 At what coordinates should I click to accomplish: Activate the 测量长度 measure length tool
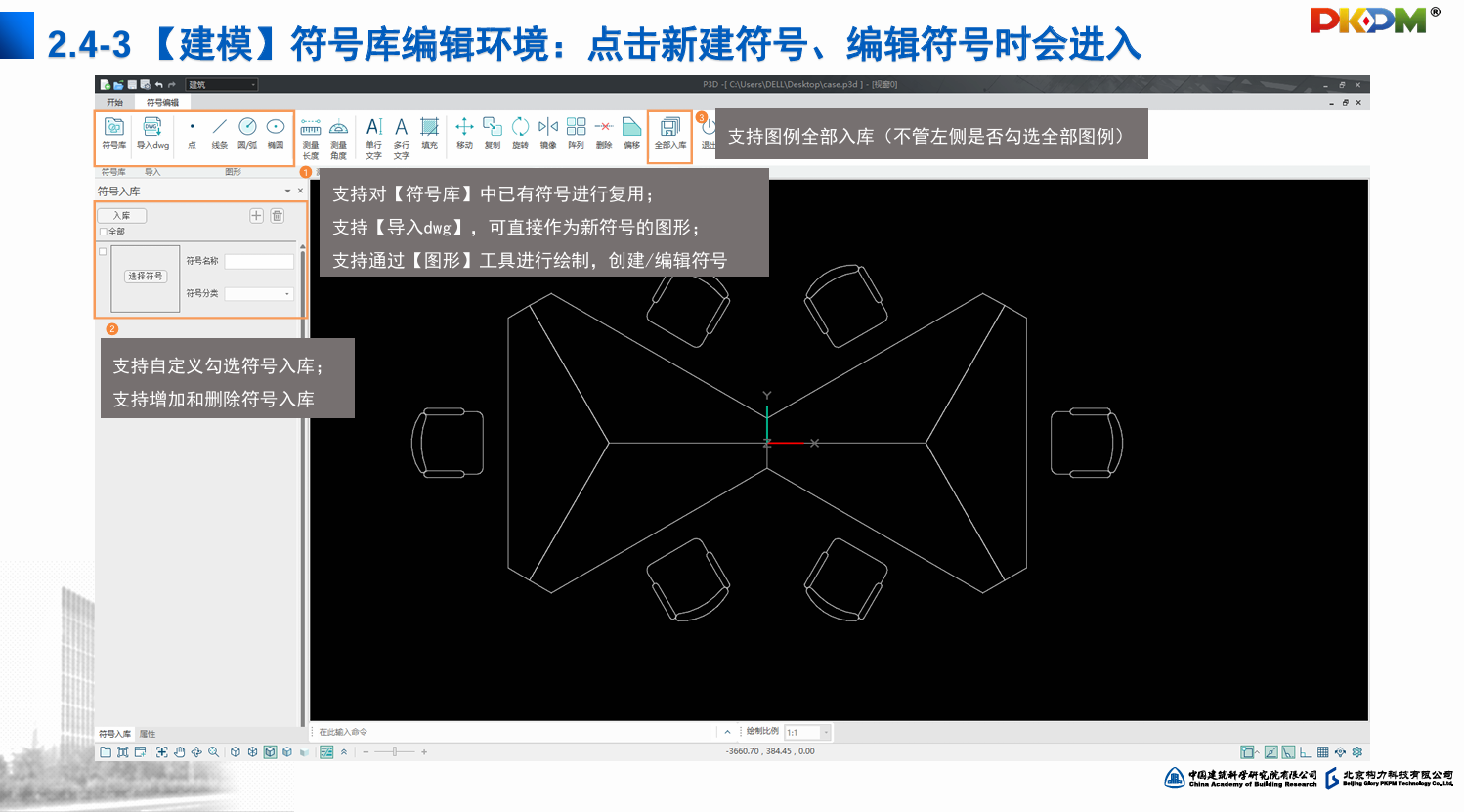pos(311,139)
